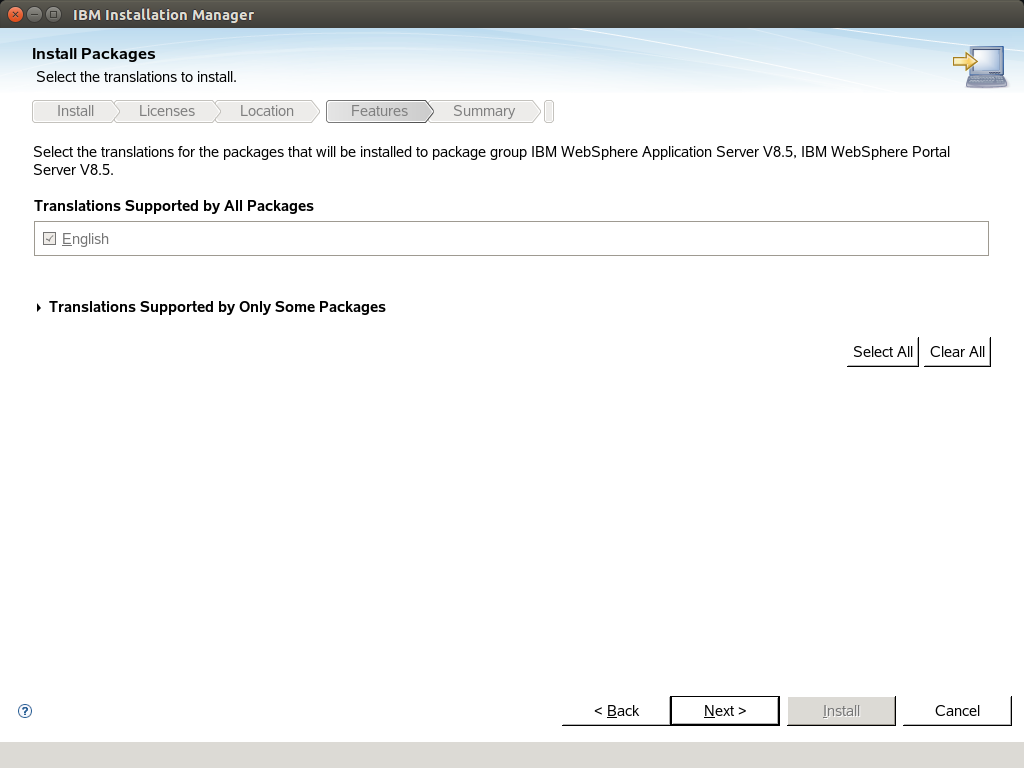
Task: Select the Features wizard step
Action: click(x=379, y=111)
